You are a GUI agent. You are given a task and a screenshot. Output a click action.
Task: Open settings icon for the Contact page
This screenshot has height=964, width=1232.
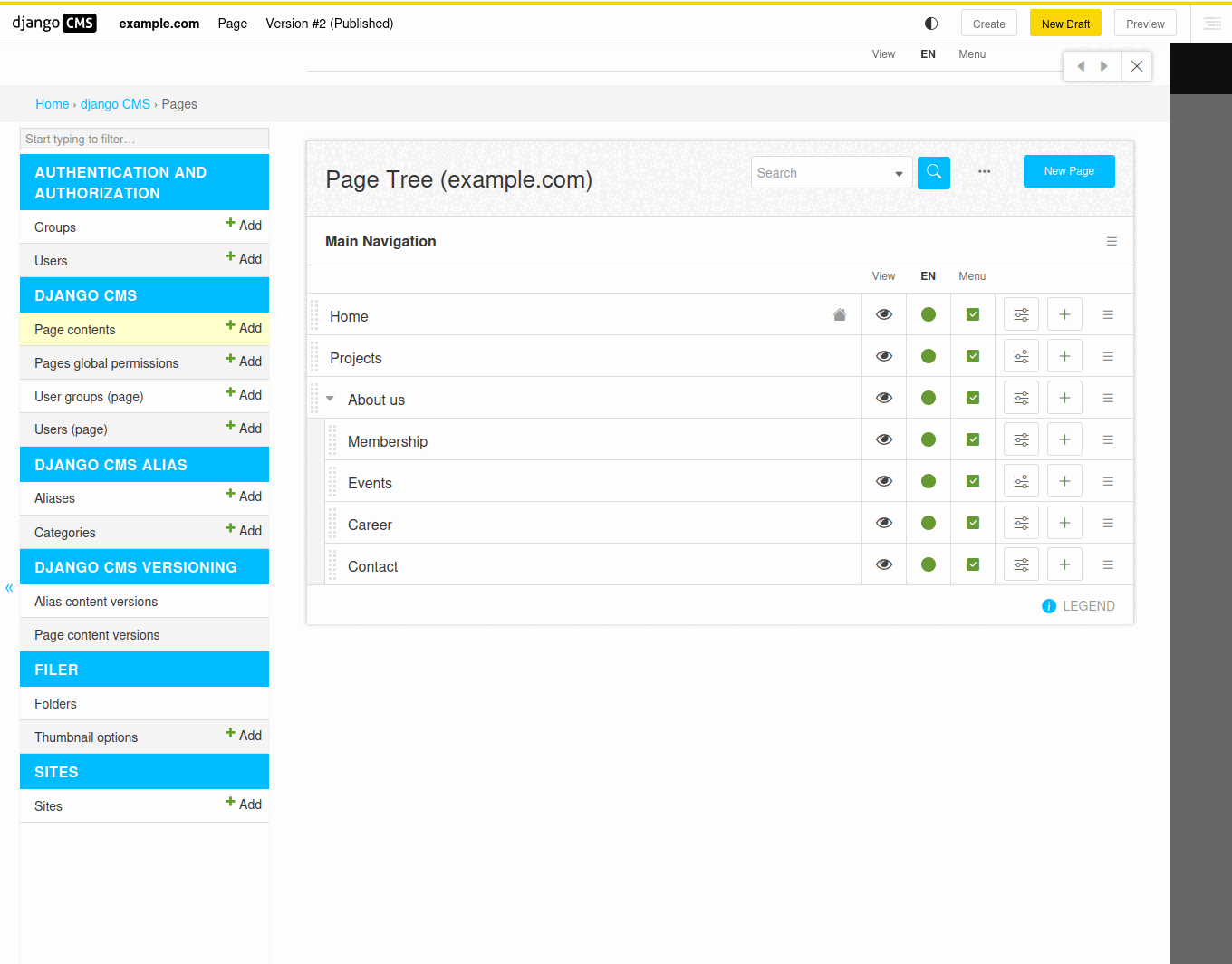click(x=1021, y=564)
